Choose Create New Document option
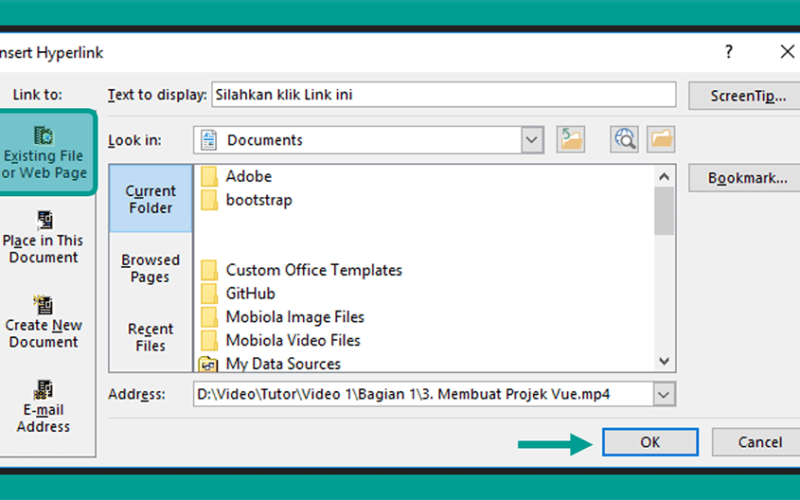This screenshot has height=500, width=800. point(43,322)
